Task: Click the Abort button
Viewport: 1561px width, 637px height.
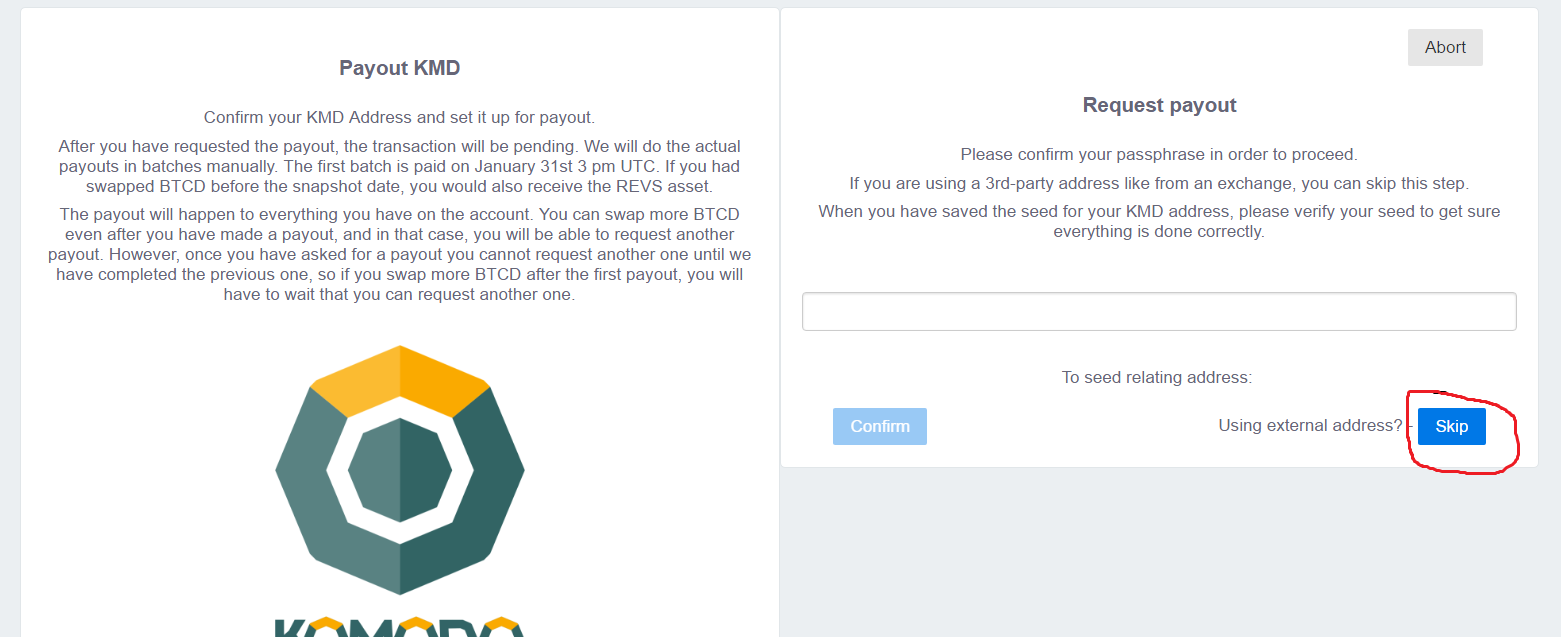Action: point(1445,47)
